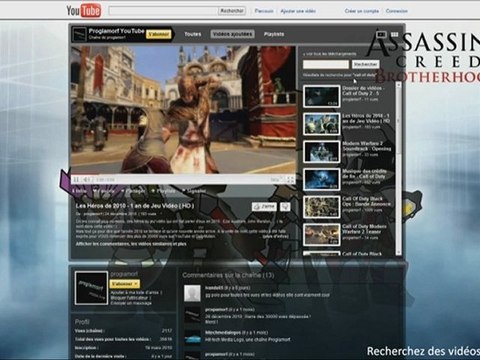Click the channel Rechercher button
Screen dimensions: 480x360
[366, 64]
